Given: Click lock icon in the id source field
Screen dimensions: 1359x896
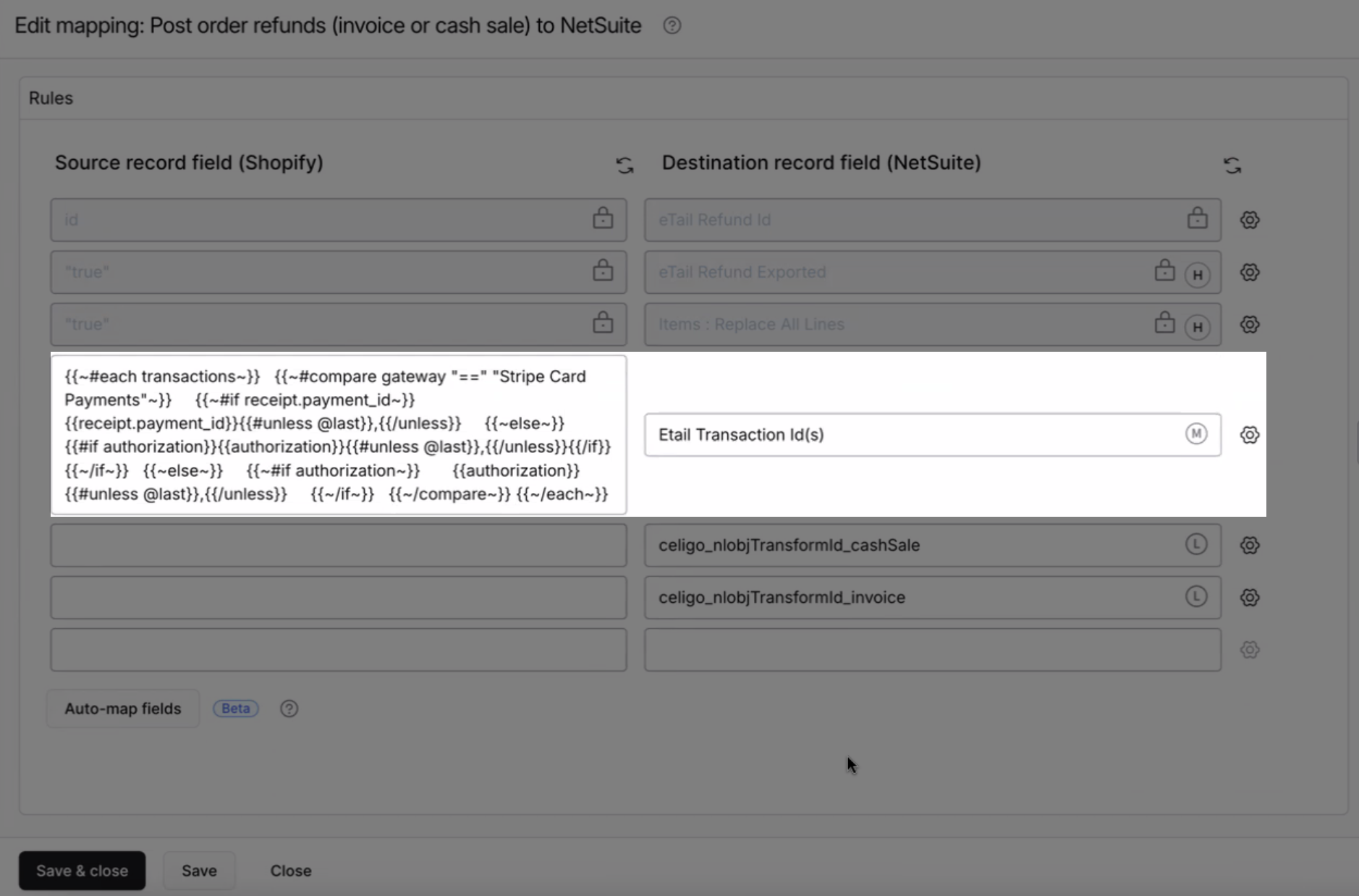Looking at the screenshot, I should 603,218.
